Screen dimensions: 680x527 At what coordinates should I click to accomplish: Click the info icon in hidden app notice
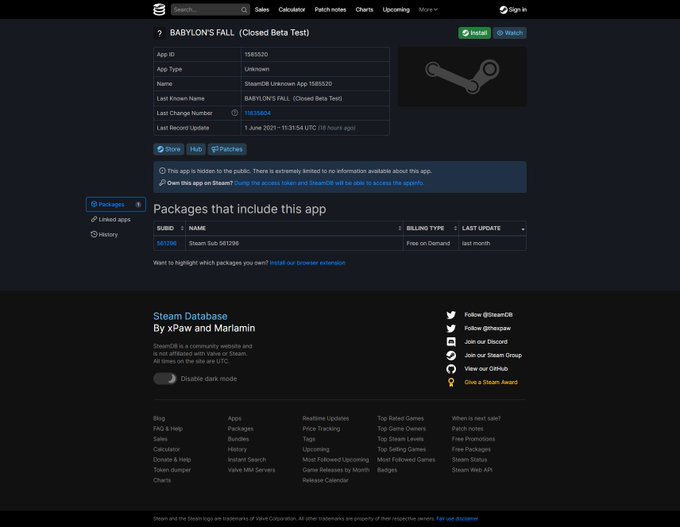tap(162, 171)
